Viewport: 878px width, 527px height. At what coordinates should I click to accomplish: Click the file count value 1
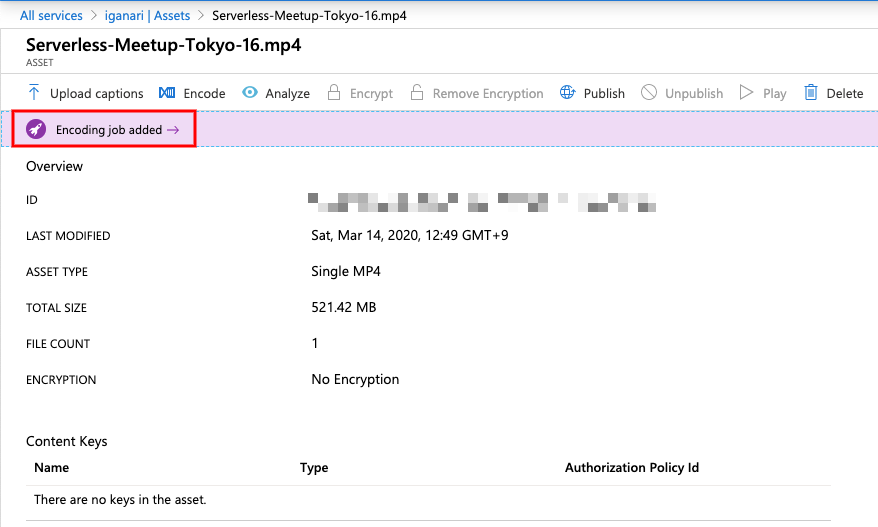coord(315,343)
